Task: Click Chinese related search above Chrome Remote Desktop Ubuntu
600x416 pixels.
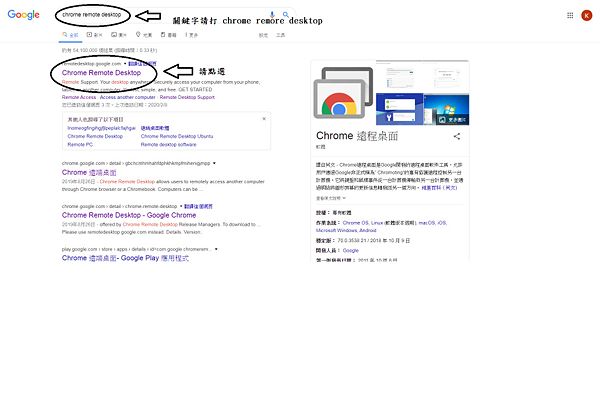Action: pos(155,128)
